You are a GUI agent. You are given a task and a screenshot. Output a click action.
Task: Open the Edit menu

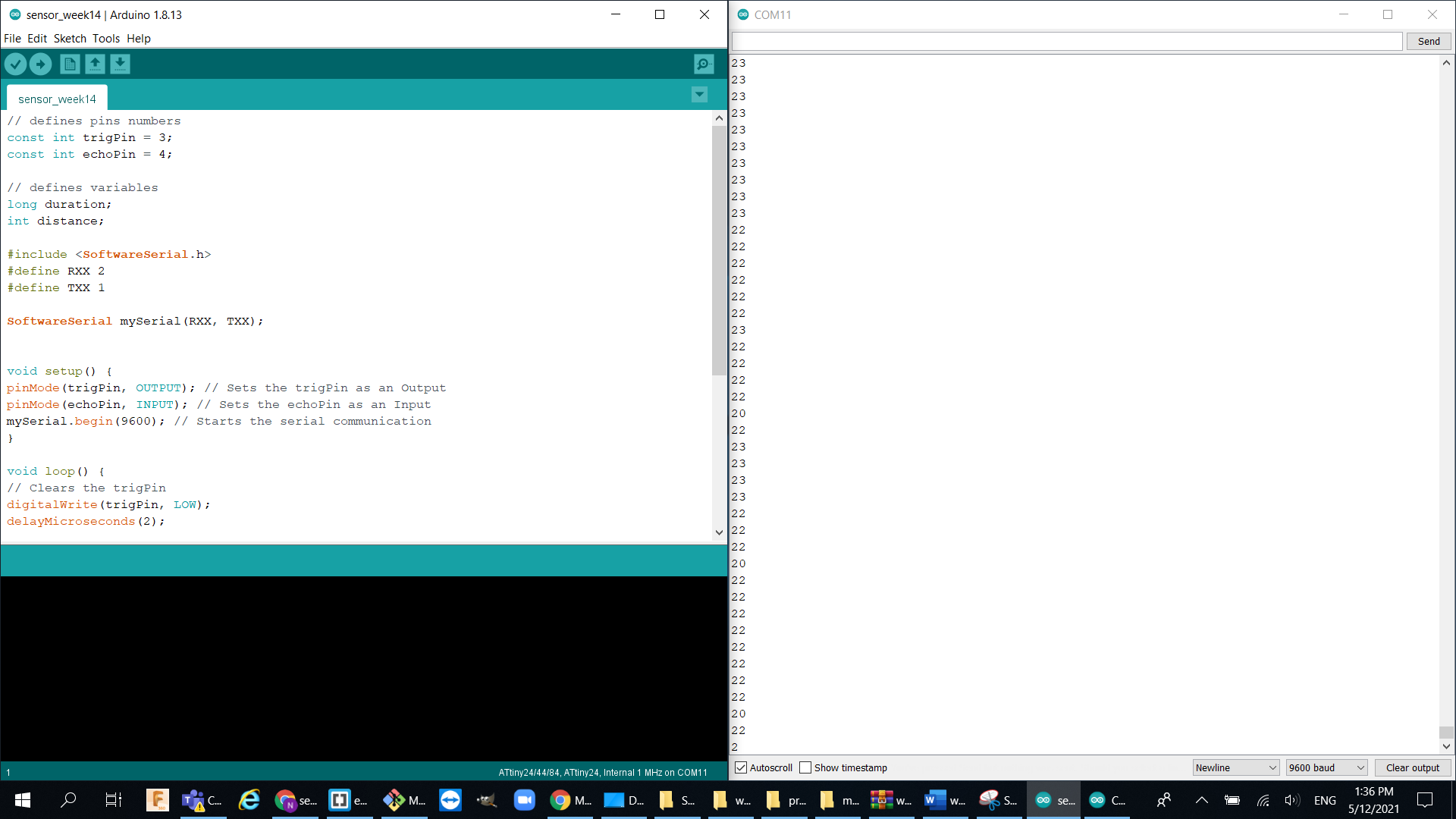click(37, 39)
